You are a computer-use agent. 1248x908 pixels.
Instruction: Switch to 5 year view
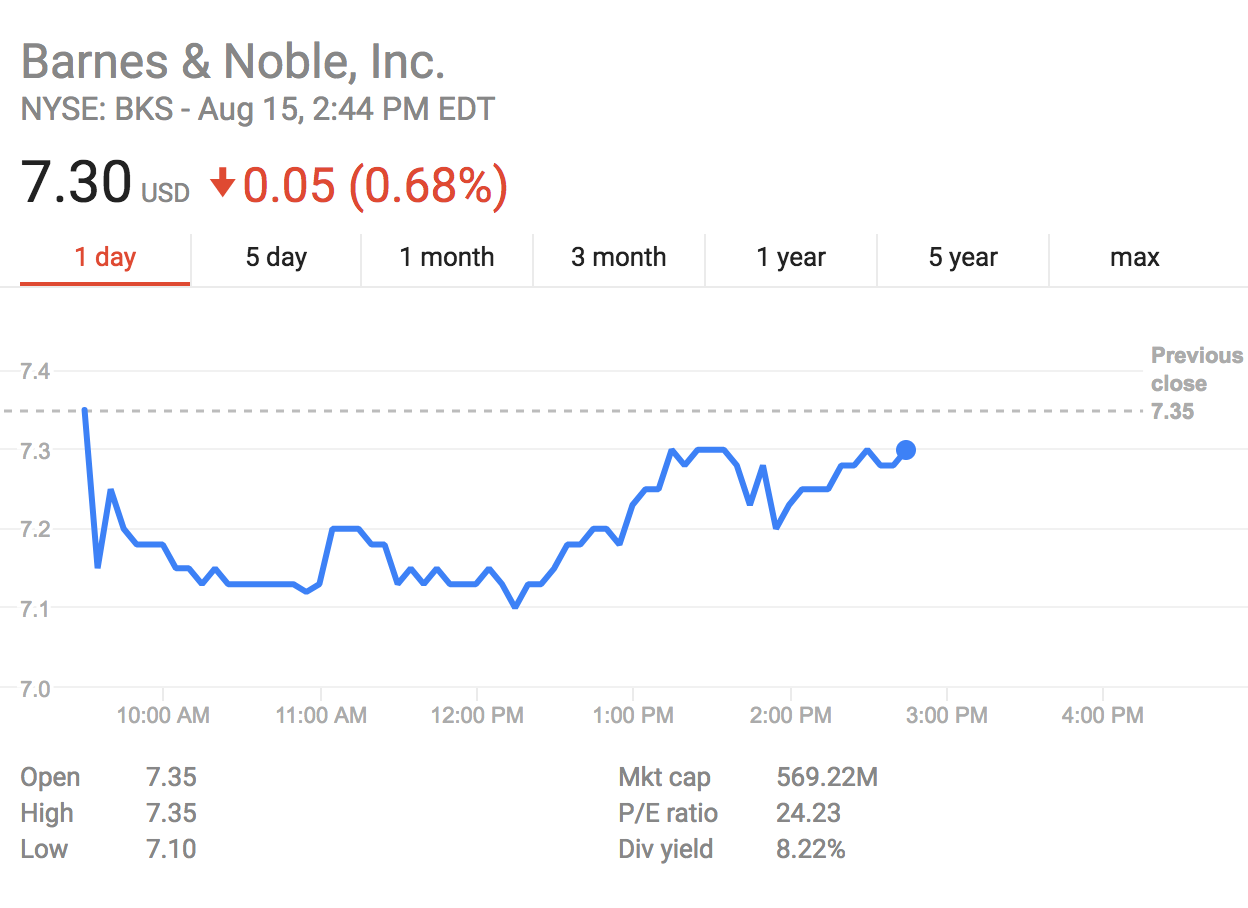(x=963, y=258)
